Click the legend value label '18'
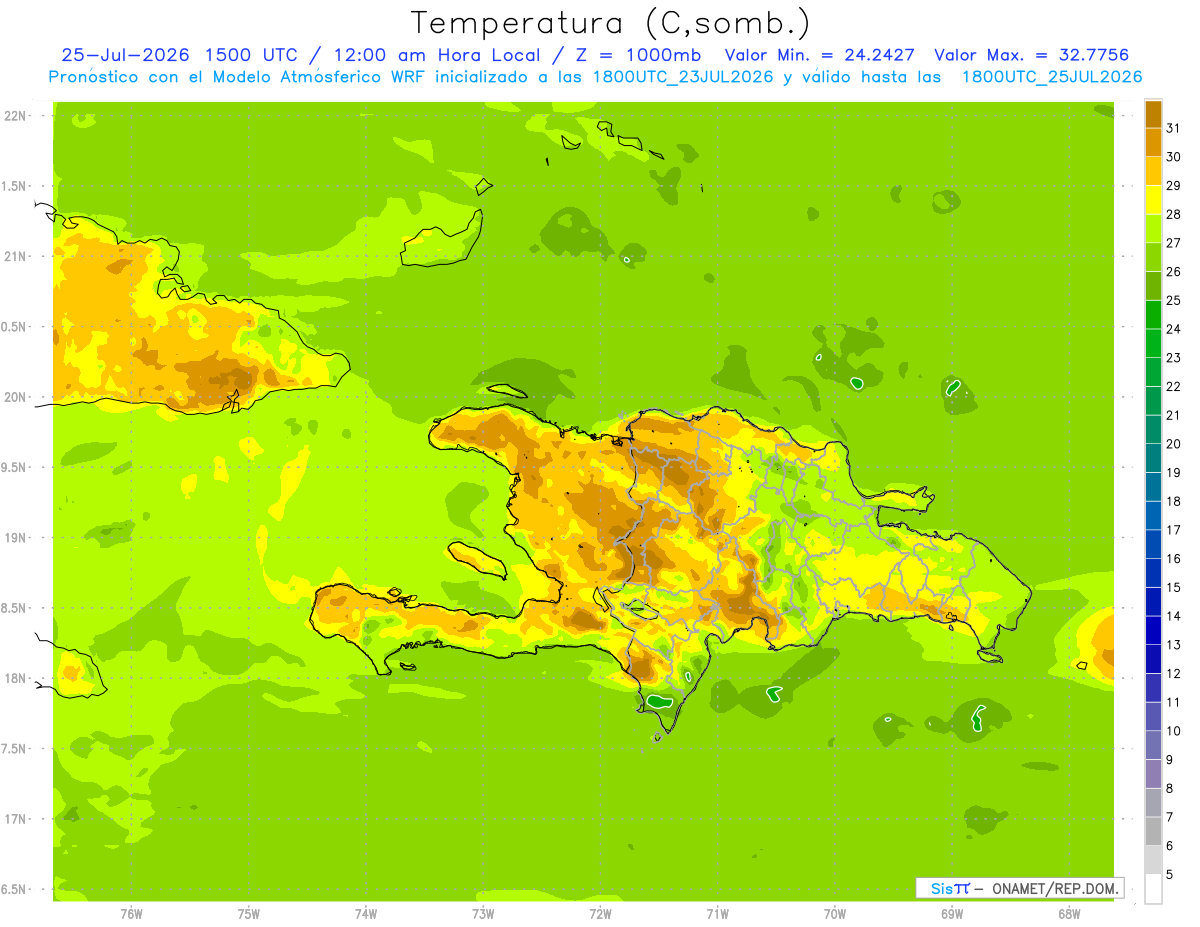Screen dimensions: 1200x927 pyautogui.click(x=1173, y=501)
